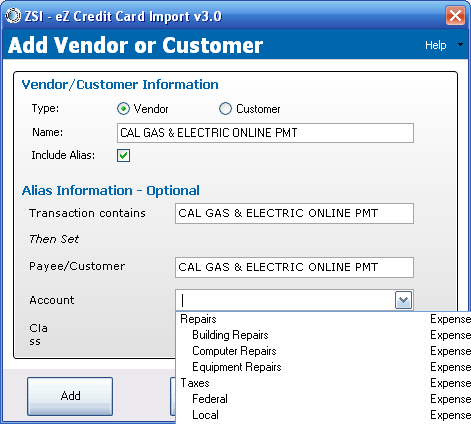This screenshot has height=424, width=471.
Task: Select the Customer radio button
Action: (x=225, y=109)
